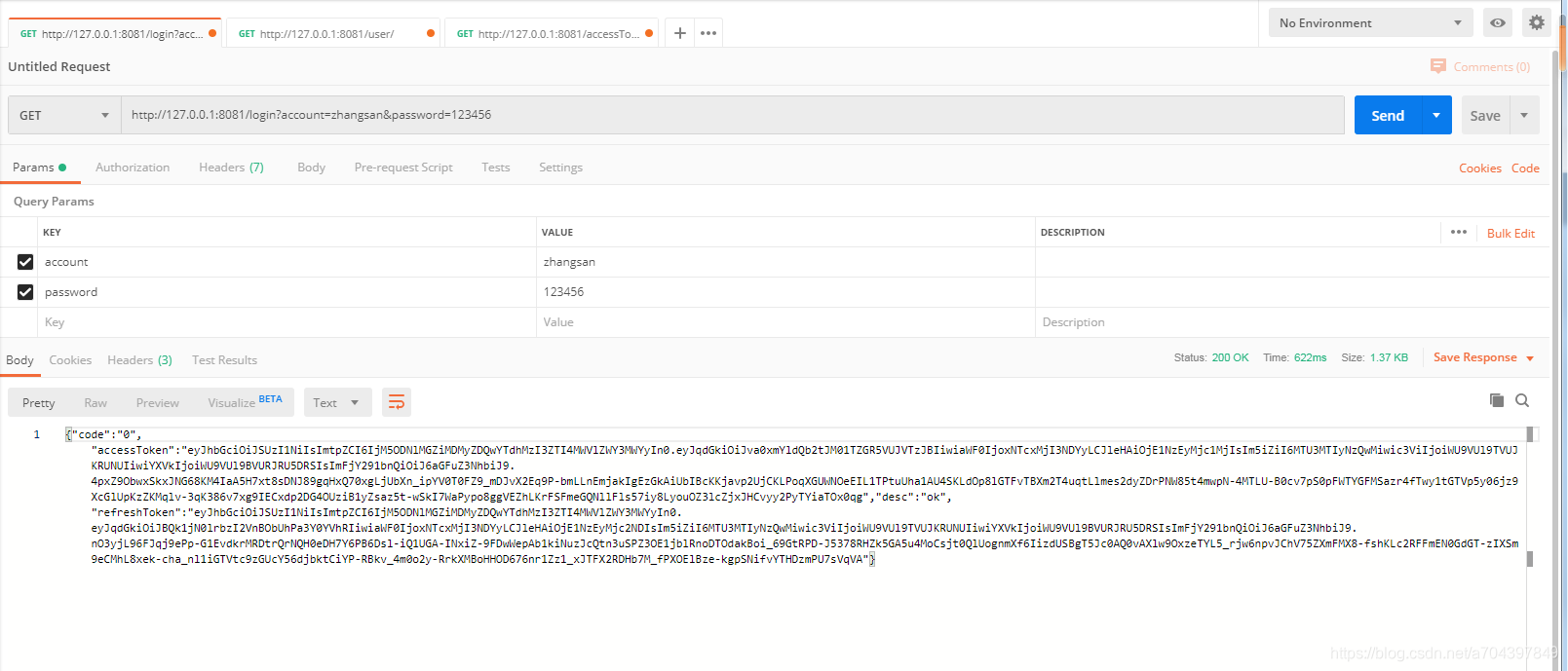Open the Code link
The width and height of the screenshot is (1568, 671).
tap(1525, 168)
